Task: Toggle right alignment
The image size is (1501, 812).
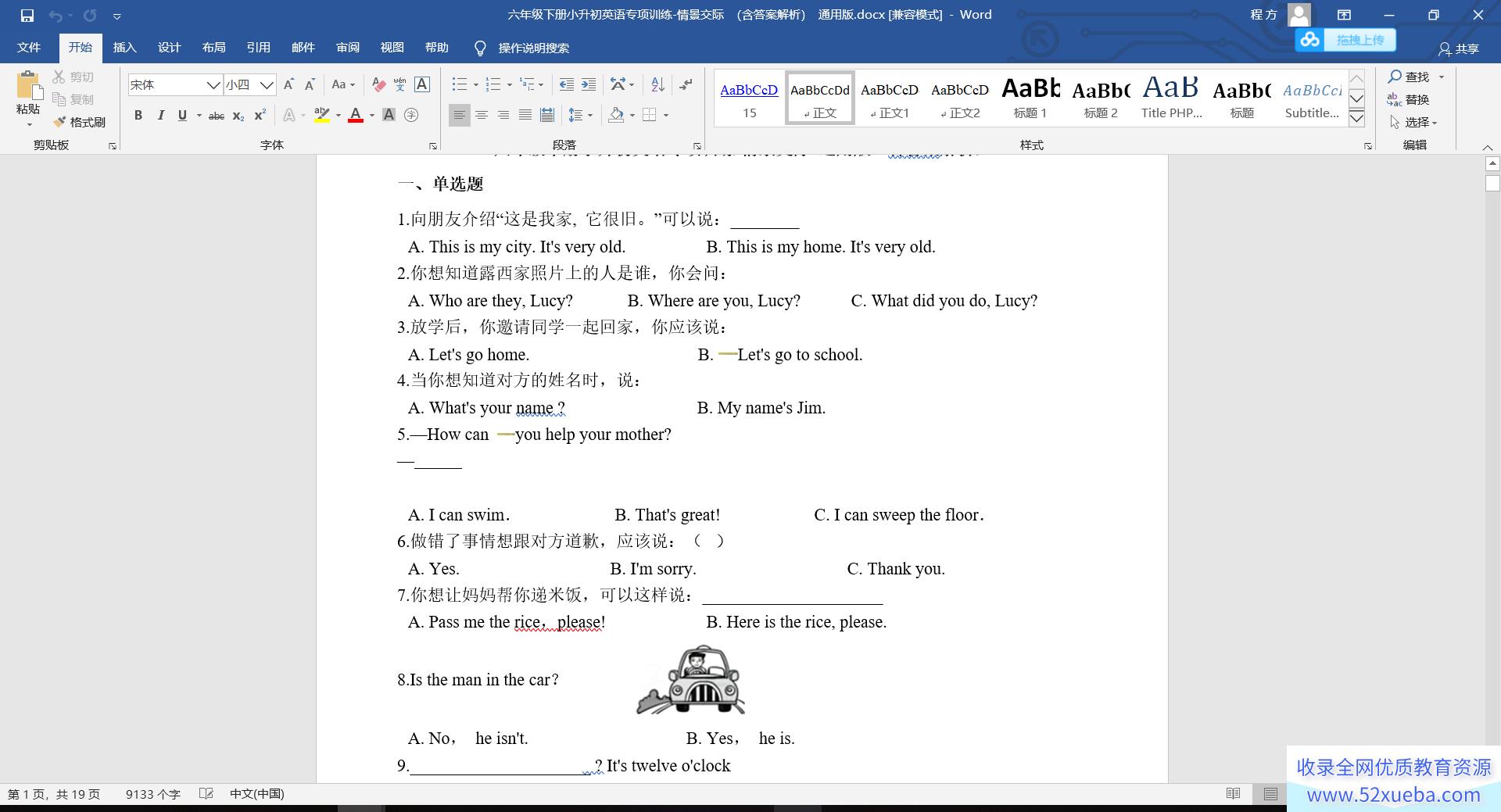Action: 503,116
